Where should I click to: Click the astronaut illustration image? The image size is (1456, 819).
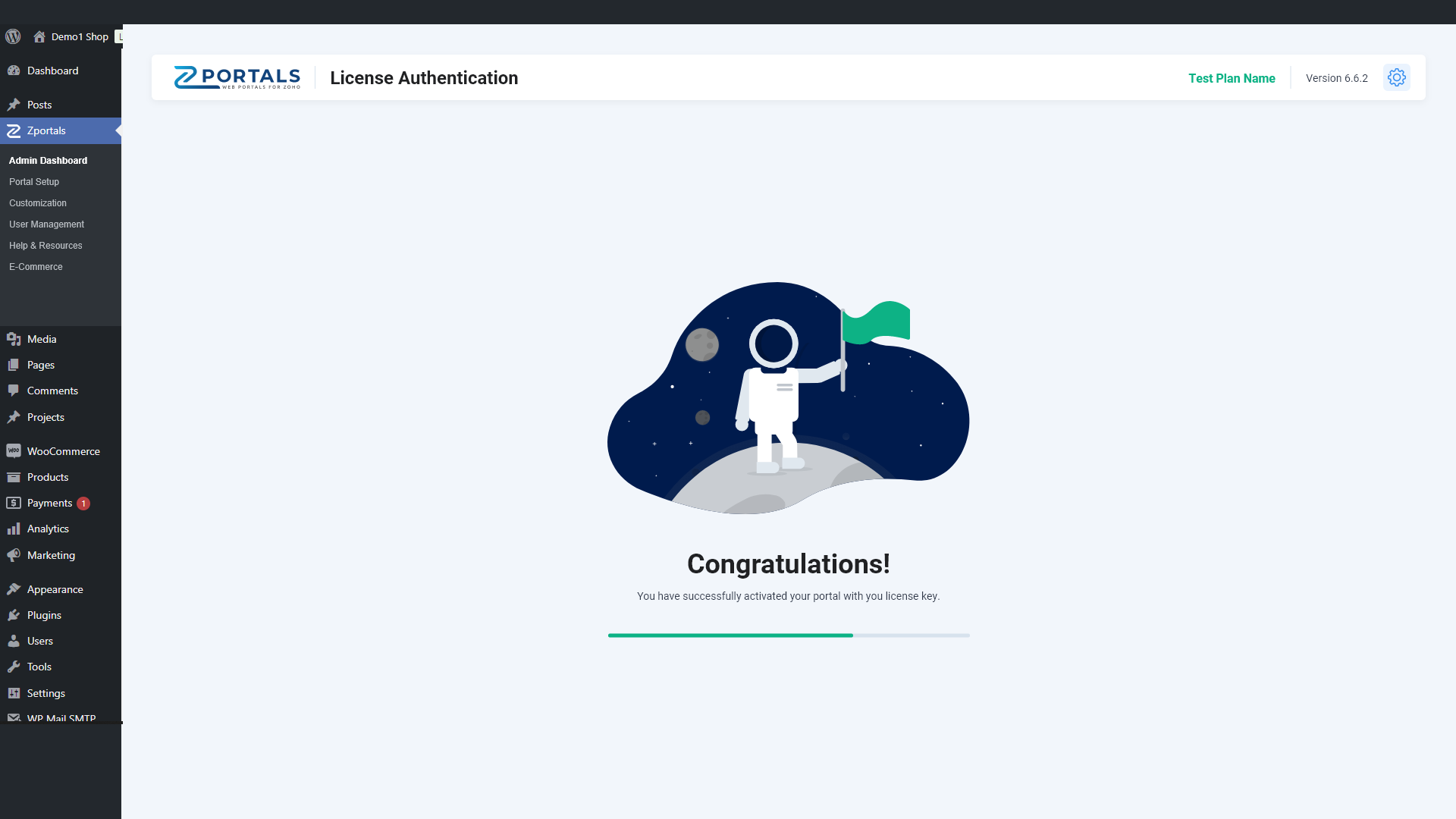click(788, 398)
